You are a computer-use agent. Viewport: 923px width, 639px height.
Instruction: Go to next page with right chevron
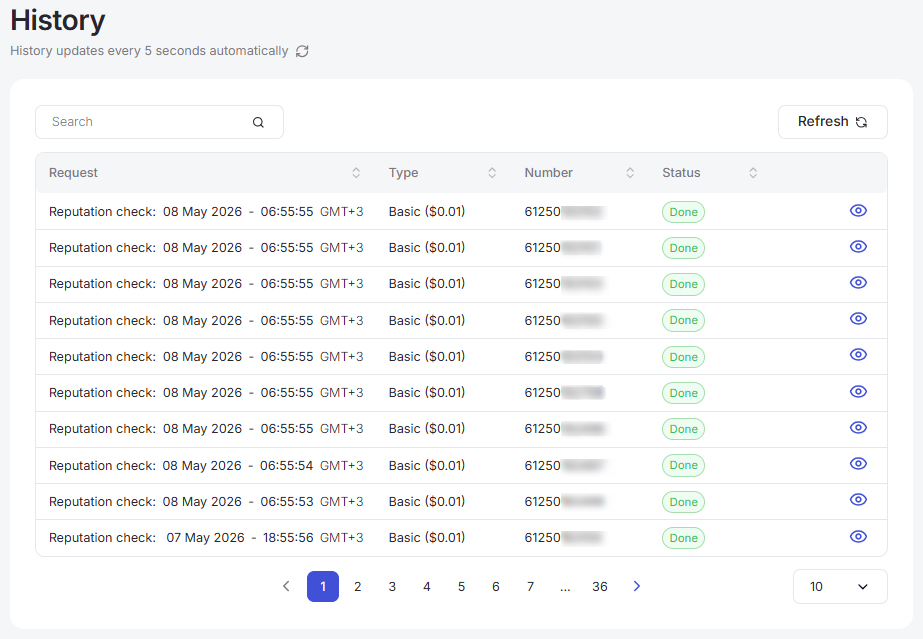click(x=636, y=586)
